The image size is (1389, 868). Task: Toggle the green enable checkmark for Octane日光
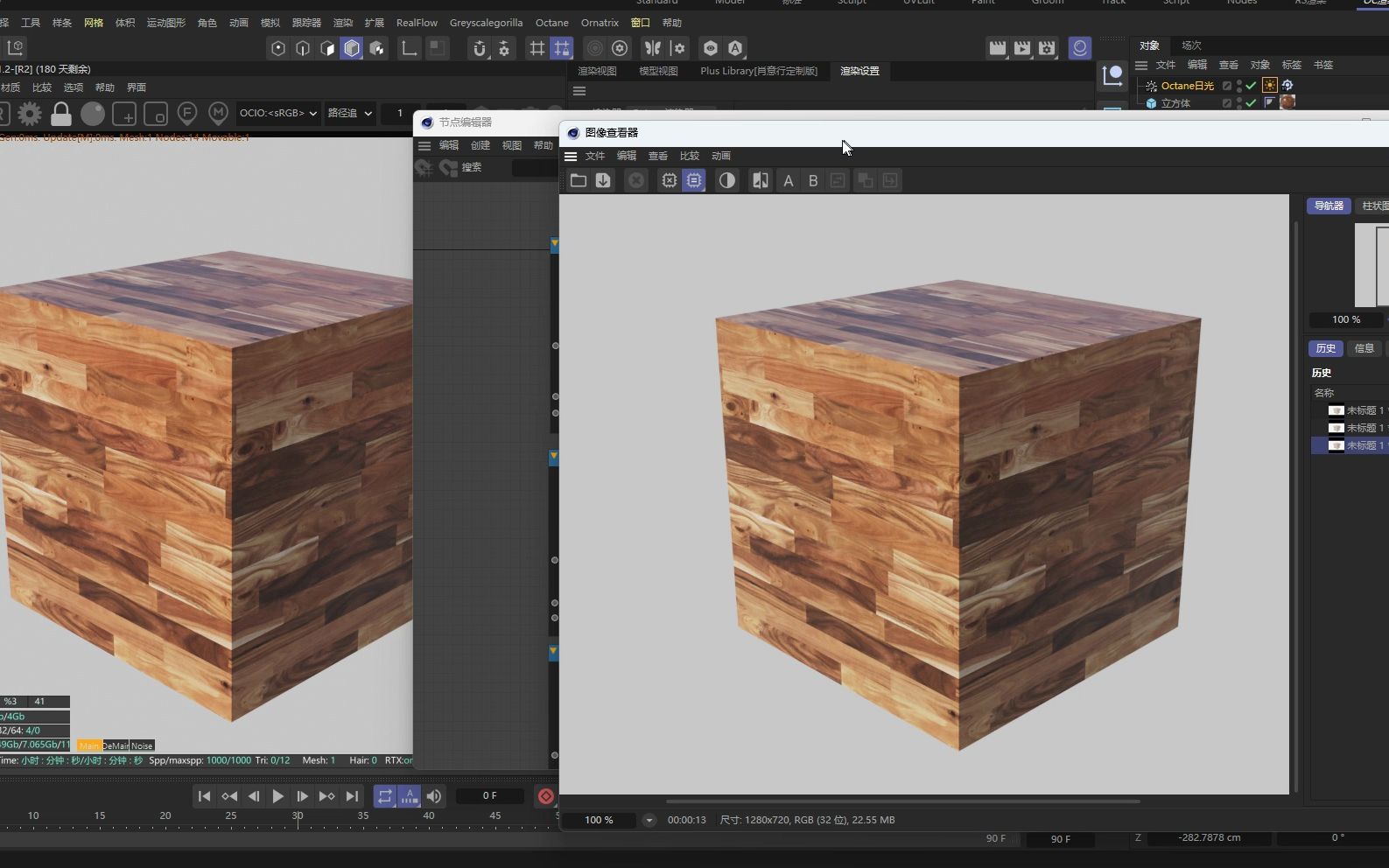[x=1251, y=86]
